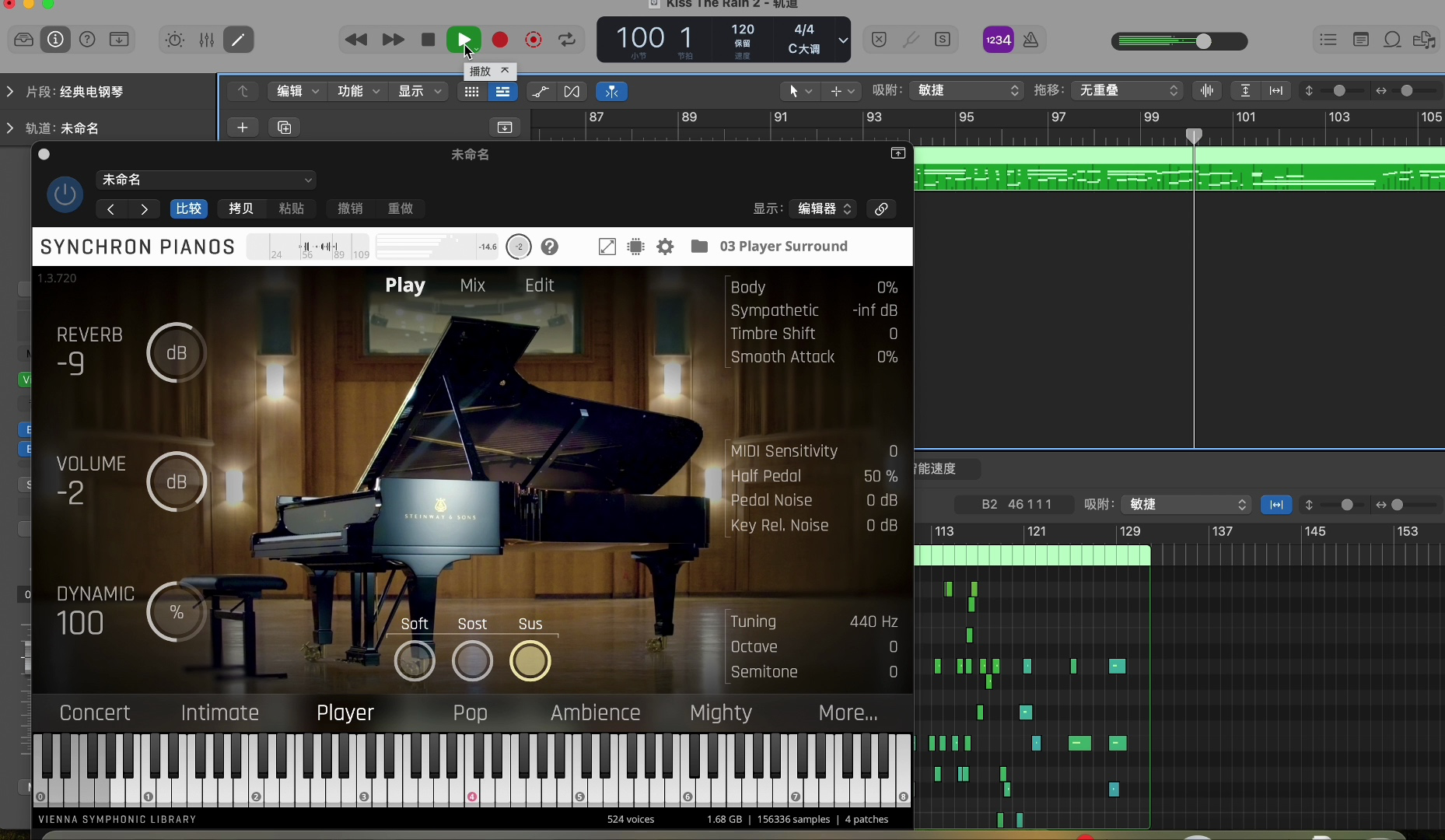1445x840 pixels.
Task: Switch to the Edit tab
Action: point(540,285)
